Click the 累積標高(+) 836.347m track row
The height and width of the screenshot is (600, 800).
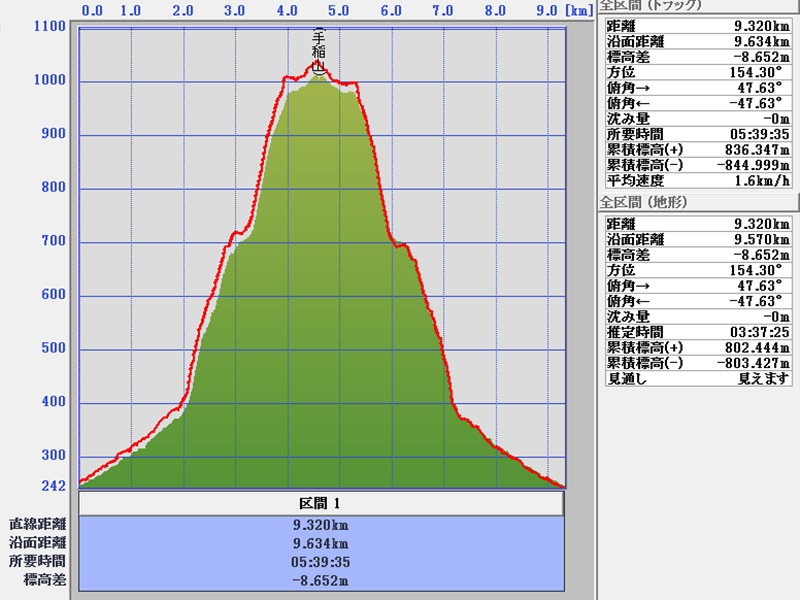(x=698, y=149)
